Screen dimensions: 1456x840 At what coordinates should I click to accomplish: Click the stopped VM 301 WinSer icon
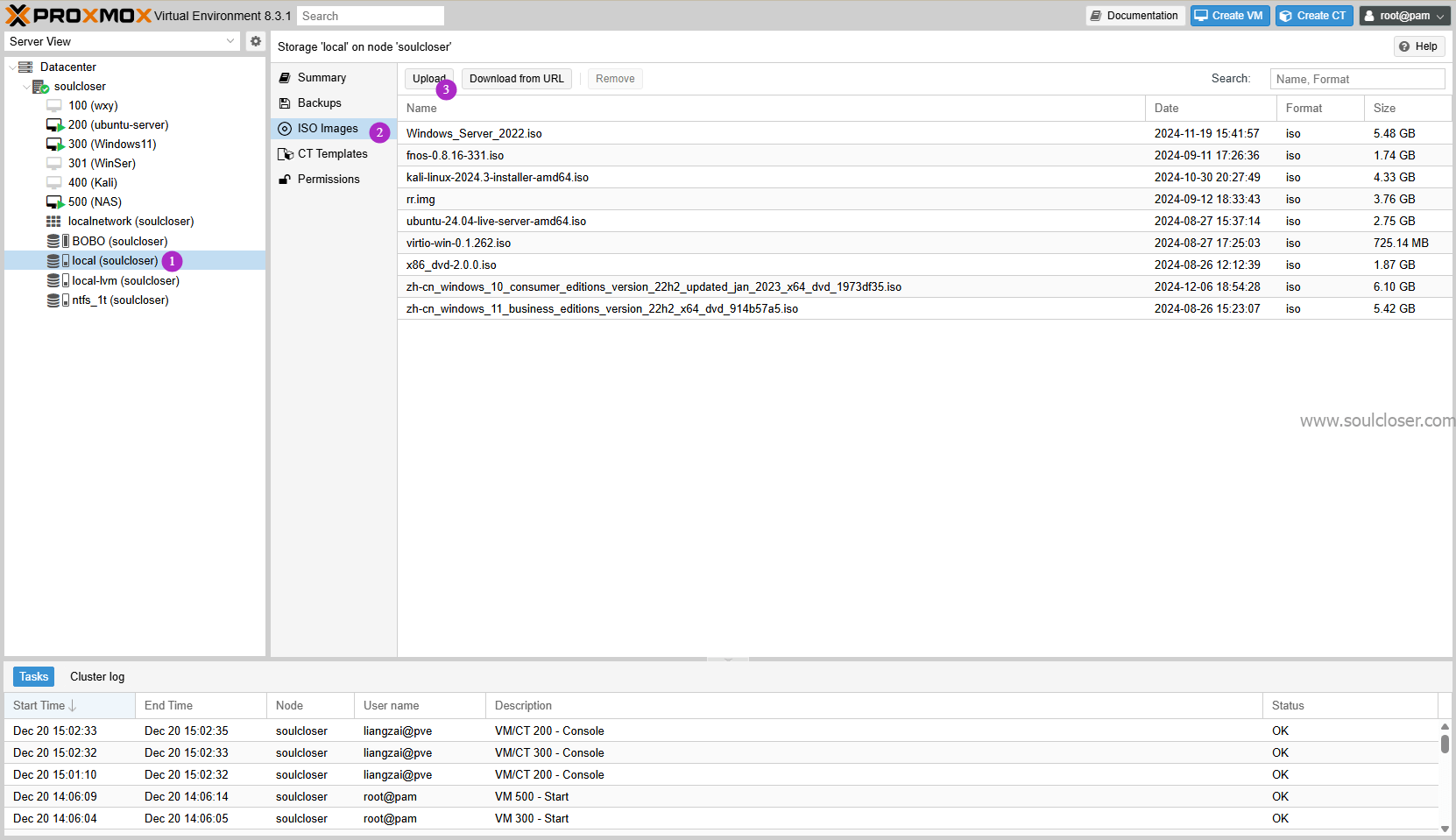click(x=54, y=164)
